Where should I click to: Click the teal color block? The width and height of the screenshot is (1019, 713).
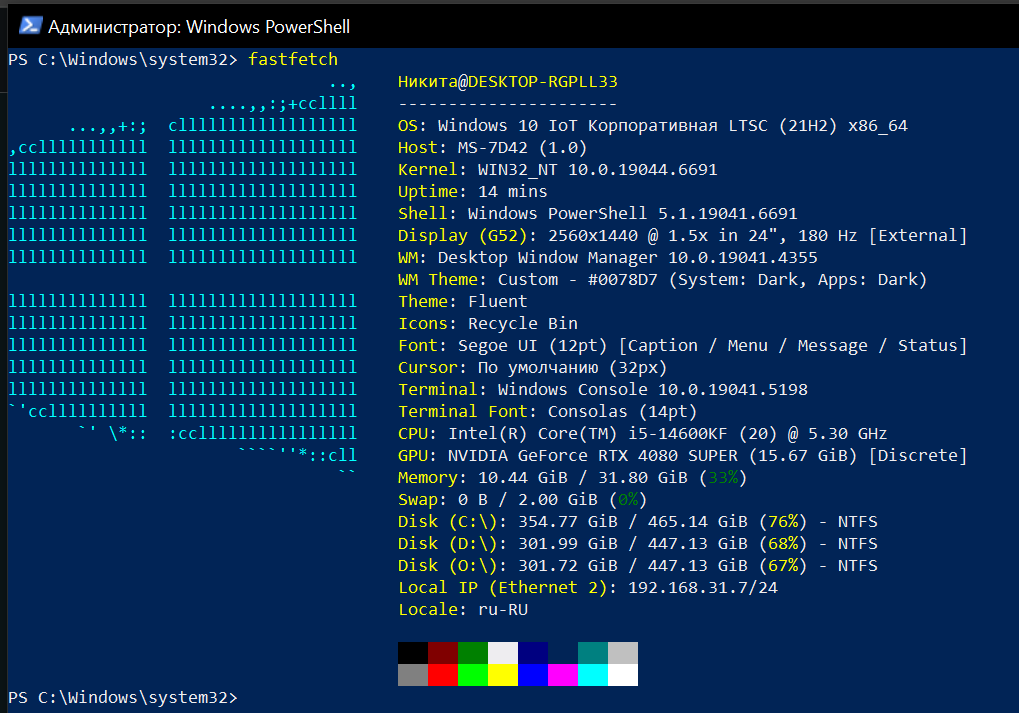pos(593,653)
